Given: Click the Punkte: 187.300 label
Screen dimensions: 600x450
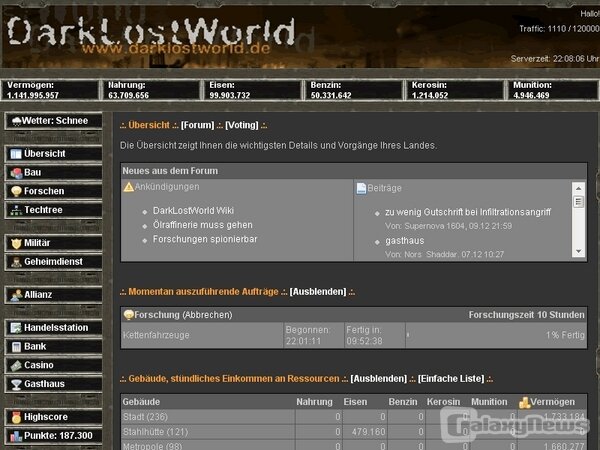Looking at the screenshot, I should pos(58,436).
